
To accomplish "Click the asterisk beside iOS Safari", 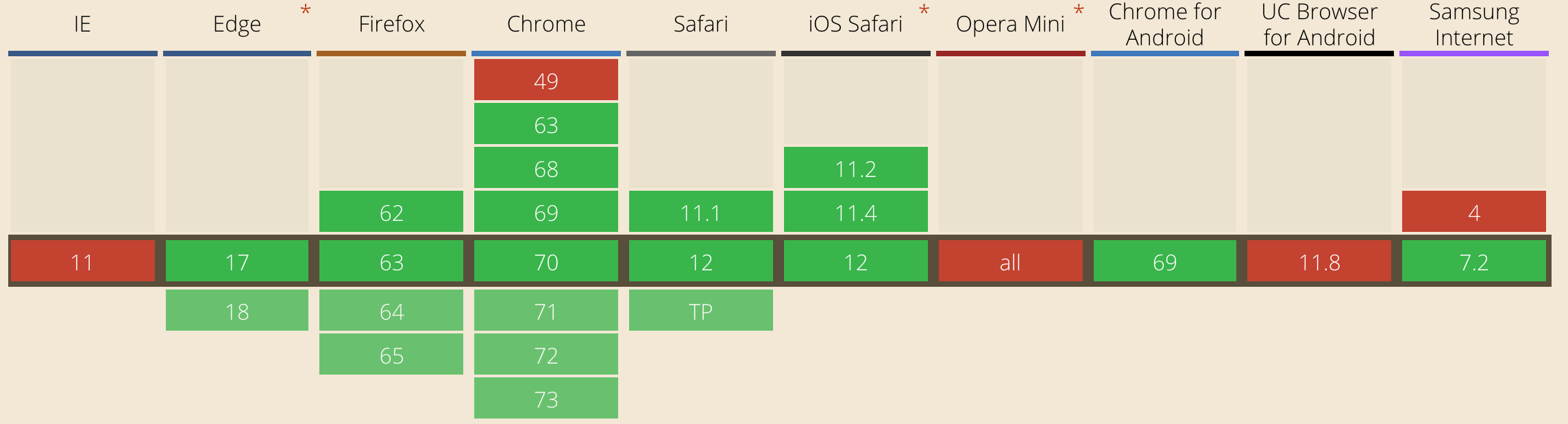I will [924, 11].
